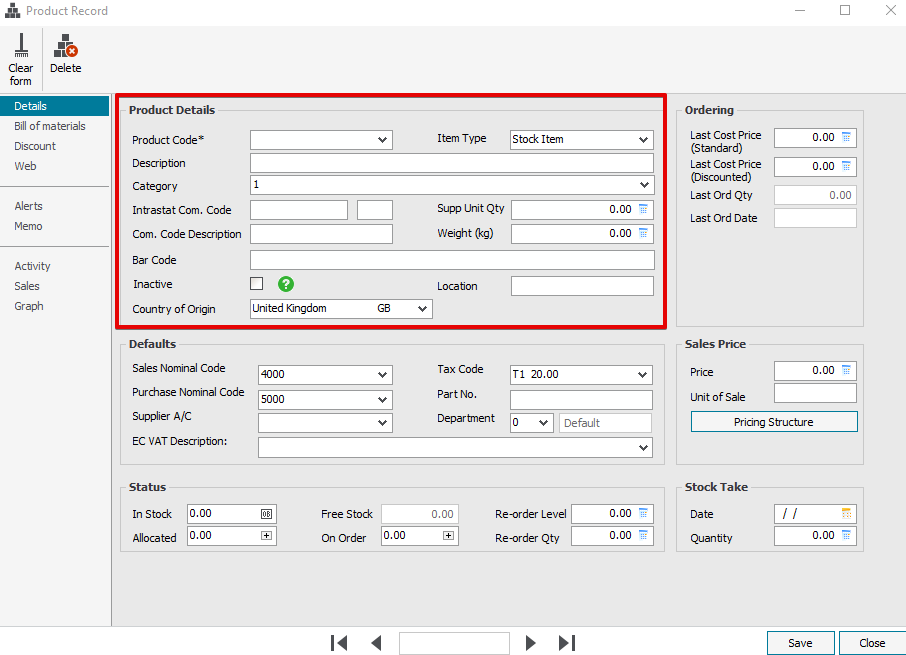
Task: Expand the Item Type dropdown
Action: 642,140
